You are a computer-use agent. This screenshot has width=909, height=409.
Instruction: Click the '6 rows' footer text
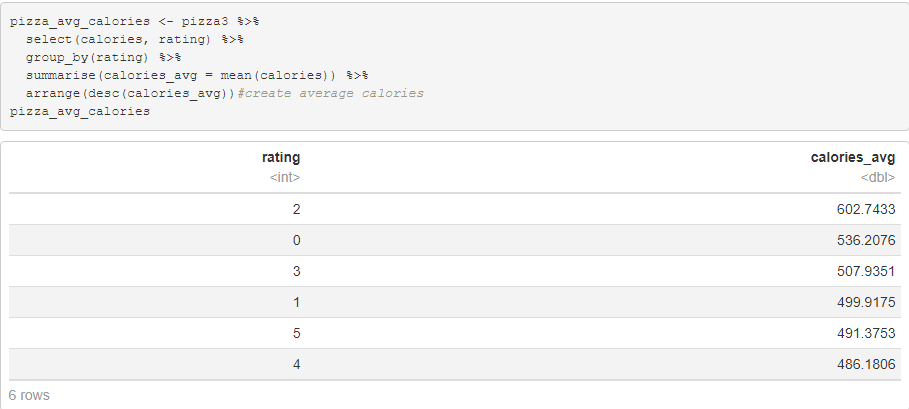[28, 395]
